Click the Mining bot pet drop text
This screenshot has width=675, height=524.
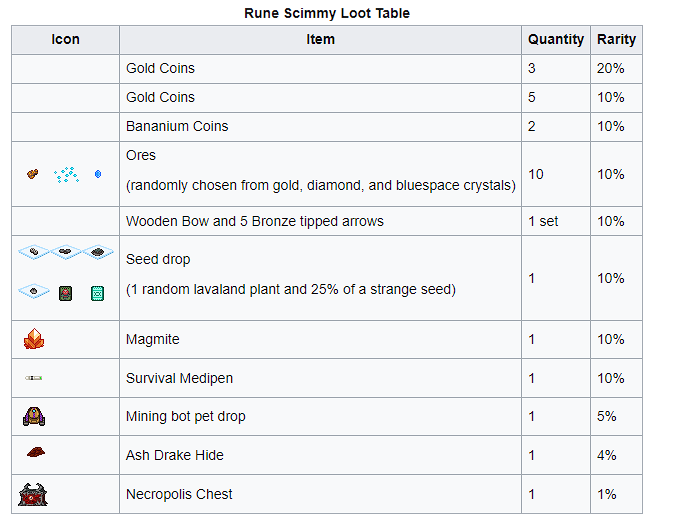(x=185, y=416)
